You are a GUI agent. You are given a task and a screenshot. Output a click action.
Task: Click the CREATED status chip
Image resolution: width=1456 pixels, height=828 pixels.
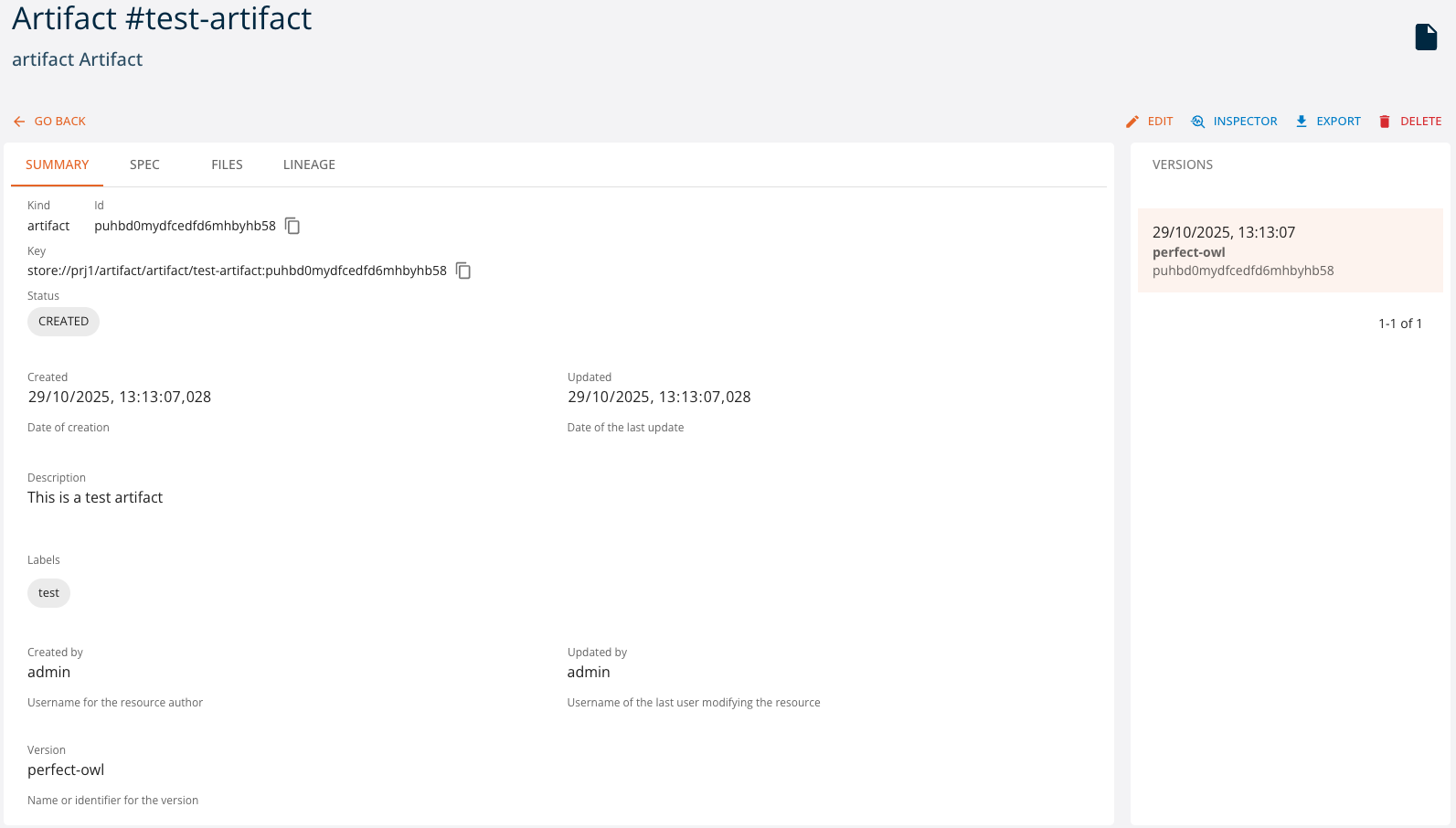point(63,322)
